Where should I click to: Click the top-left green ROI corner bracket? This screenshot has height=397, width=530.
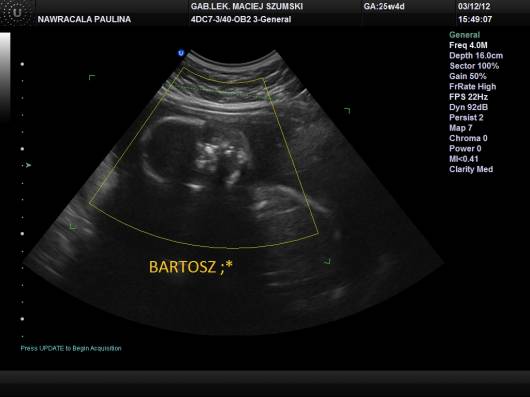pyautogui.click(x=92, y=77)
